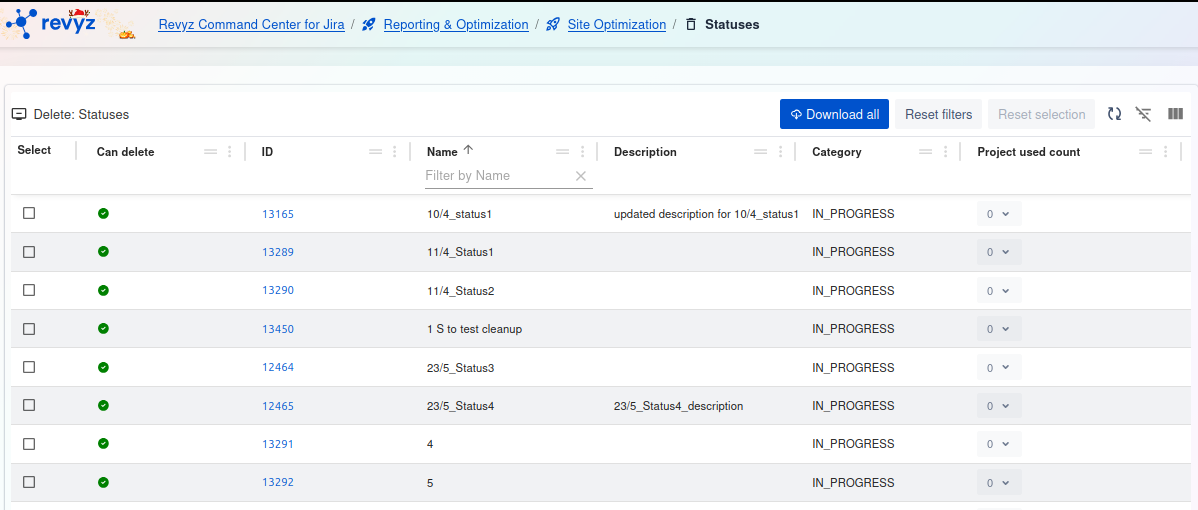Go to Reporting & Optimization breadcrumb
Image resolution: width=1198 pixels, height=510 pixels.
click(x=455, y=24)
